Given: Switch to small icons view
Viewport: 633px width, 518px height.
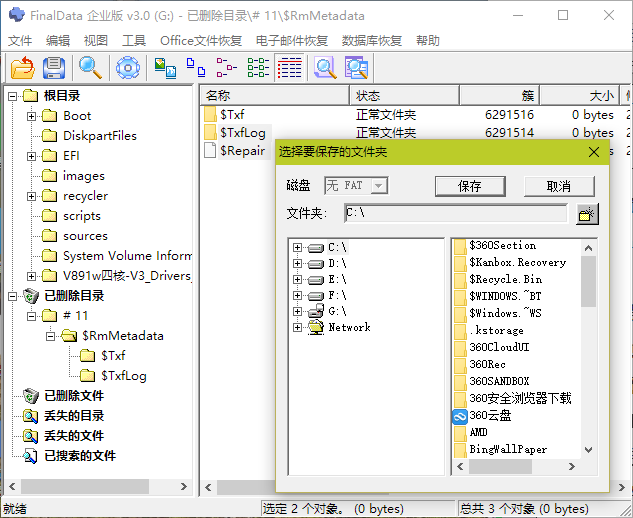Looking at the screenshot, I should click(226, 67).
